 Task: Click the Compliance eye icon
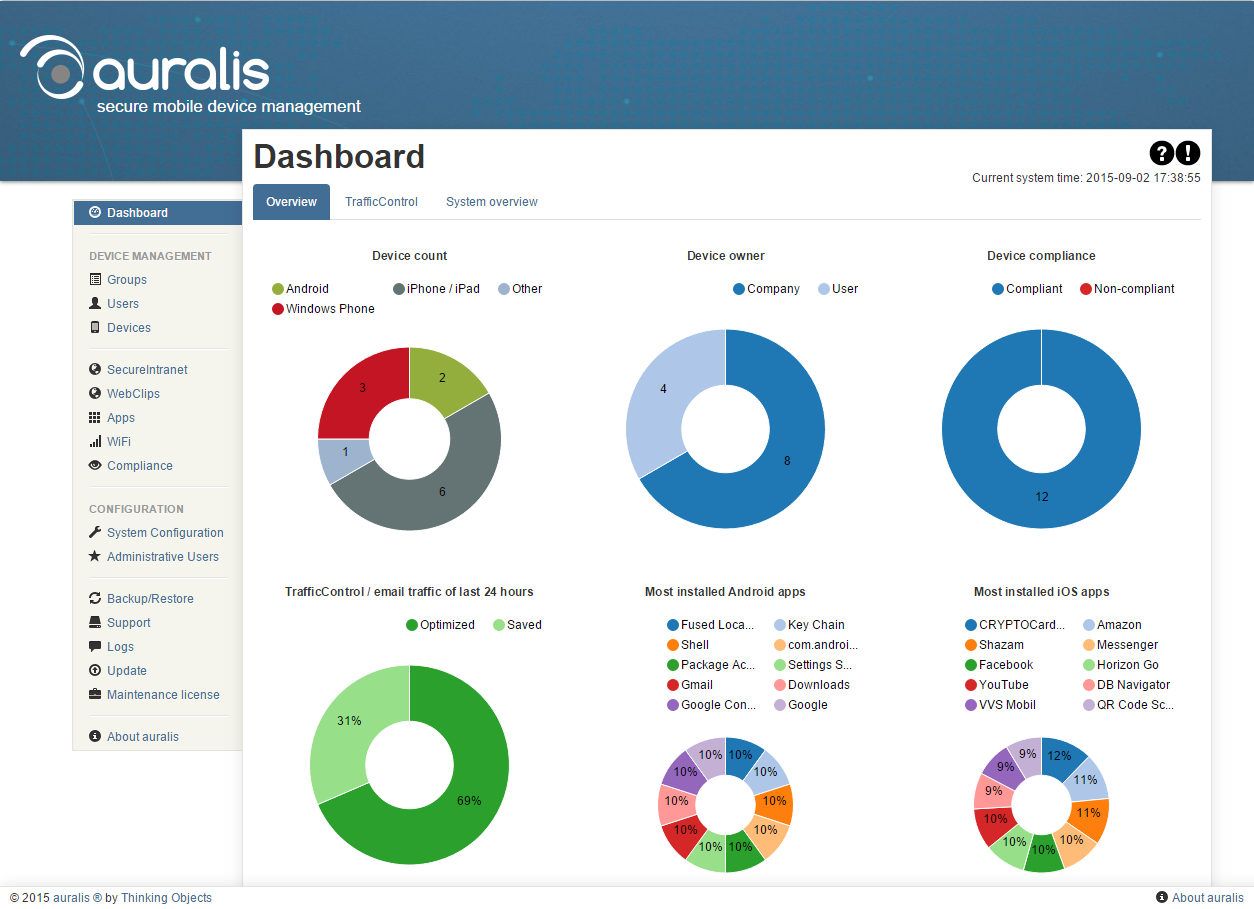click(95, 466)
